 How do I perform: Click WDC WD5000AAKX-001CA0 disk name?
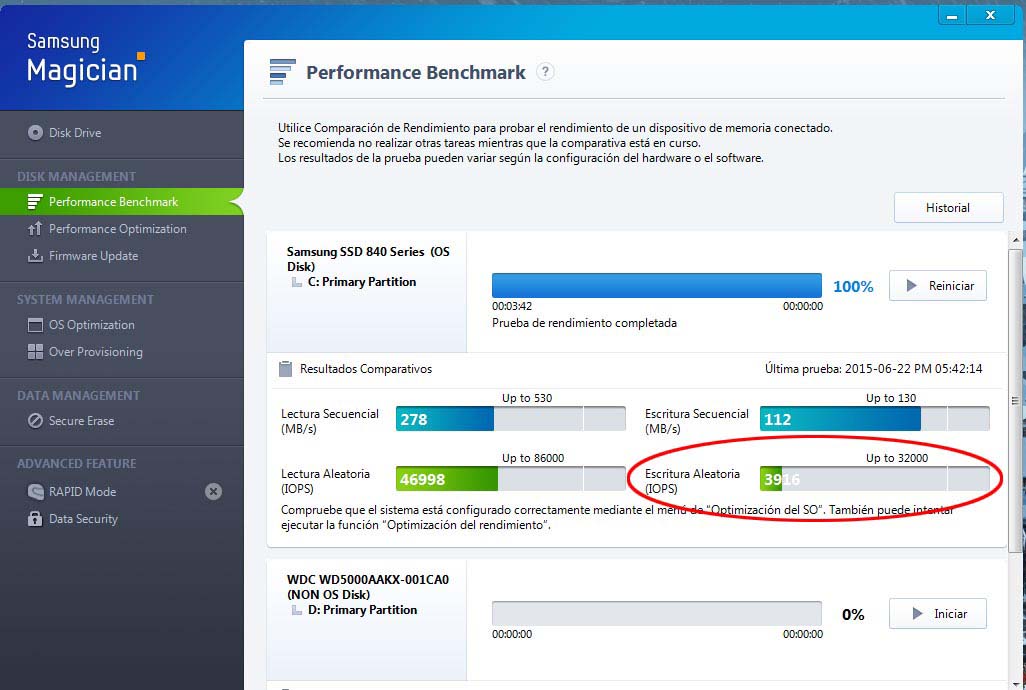[x=368, y=579]
